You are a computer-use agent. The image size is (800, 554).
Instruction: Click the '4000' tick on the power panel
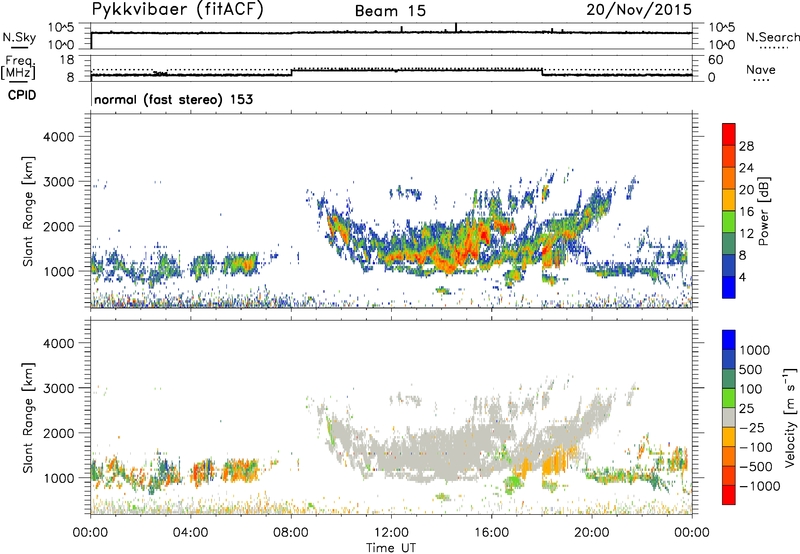tap(59, 137)
